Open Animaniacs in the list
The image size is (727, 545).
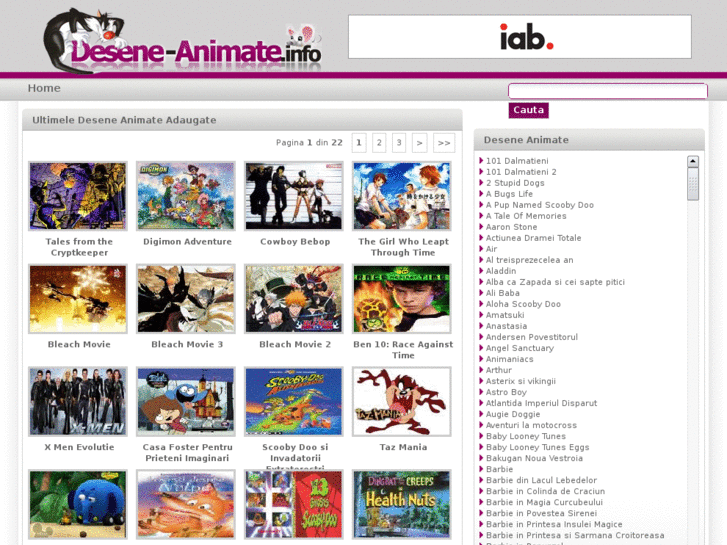[x=510, y=359]
